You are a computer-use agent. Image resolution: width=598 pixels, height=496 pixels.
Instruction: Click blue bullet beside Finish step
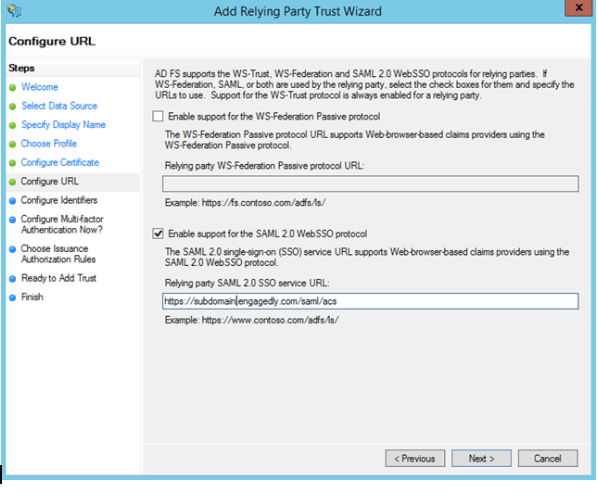(13, 298)
